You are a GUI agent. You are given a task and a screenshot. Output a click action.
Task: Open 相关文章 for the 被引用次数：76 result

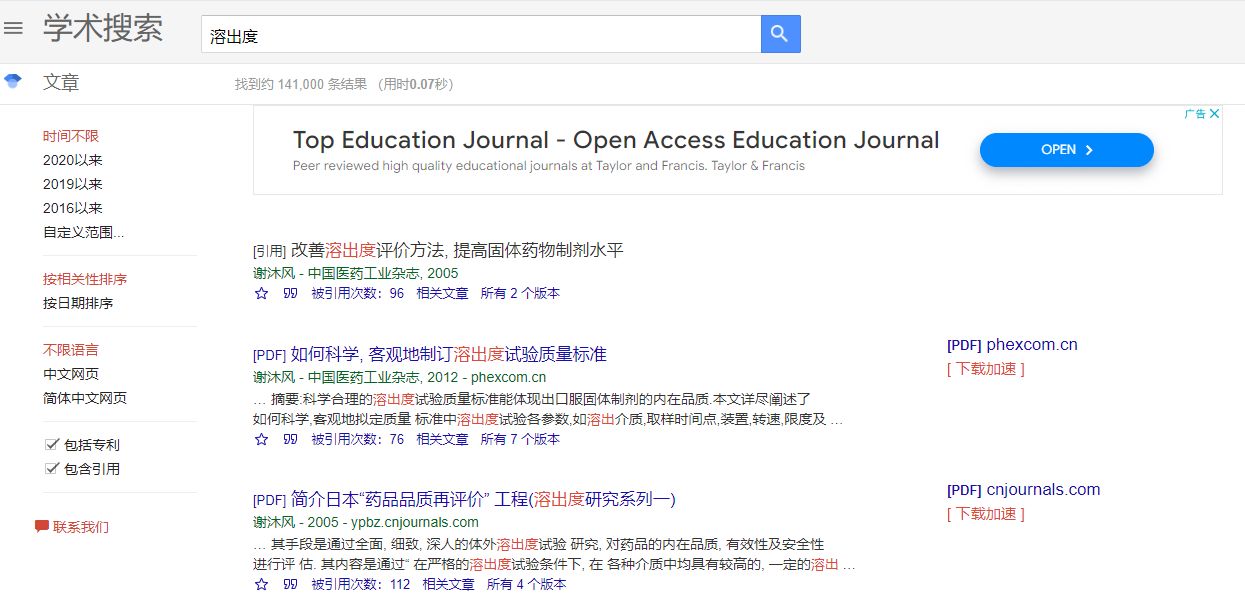point(442,439)
